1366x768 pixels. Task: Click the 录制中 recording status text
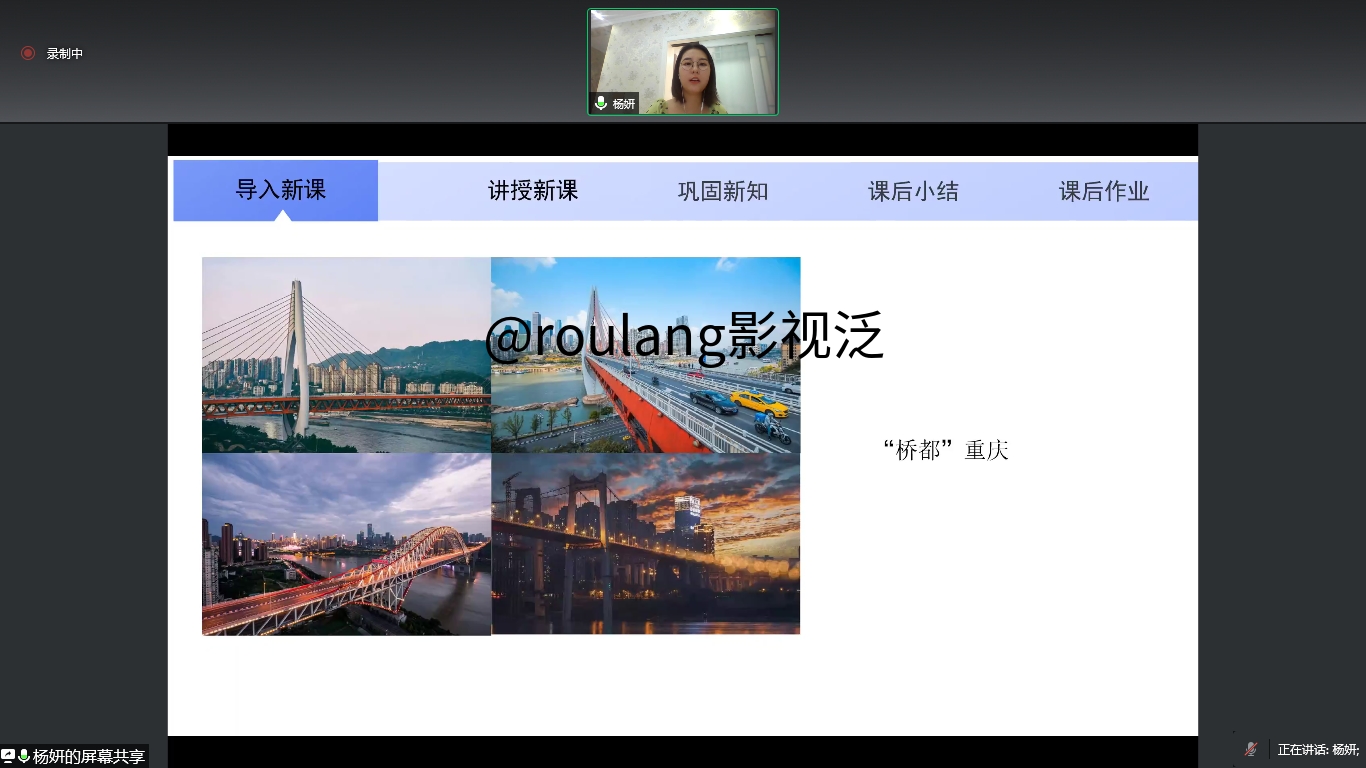pos(65,54)
